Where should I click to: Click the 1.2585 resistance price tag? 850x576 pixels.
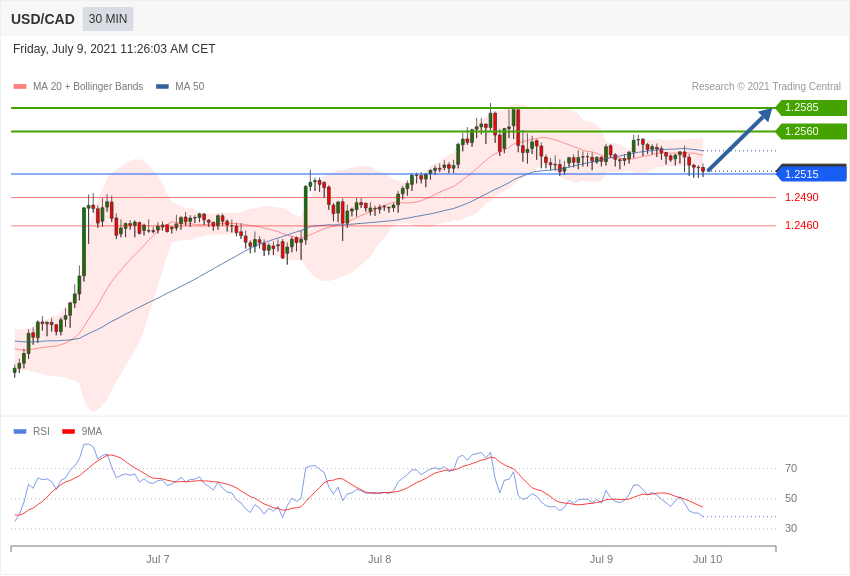pyautogui.click(x=811, y=107)
